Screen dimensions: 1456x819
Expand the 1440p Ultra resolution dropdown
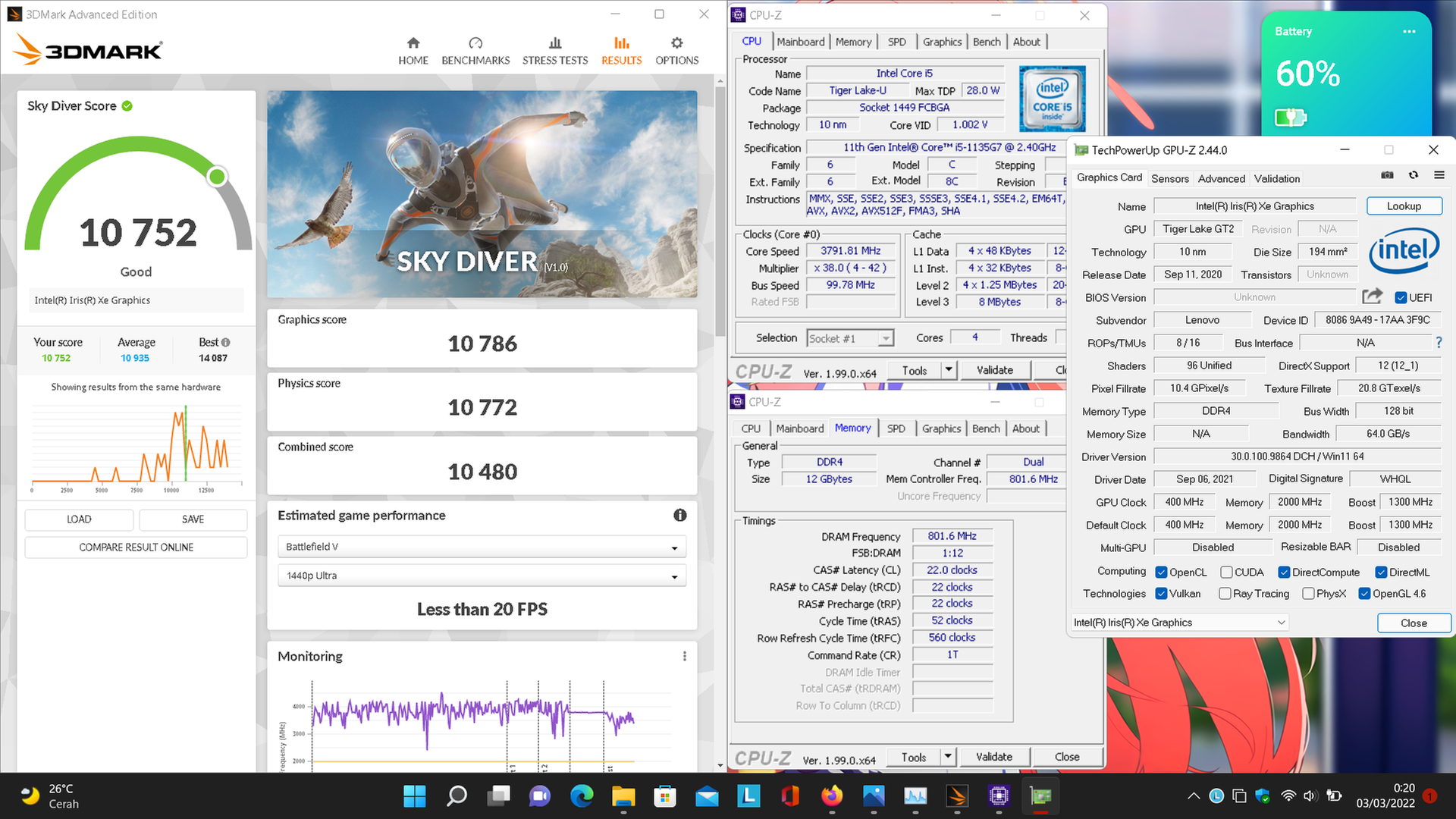click(482, 576)
